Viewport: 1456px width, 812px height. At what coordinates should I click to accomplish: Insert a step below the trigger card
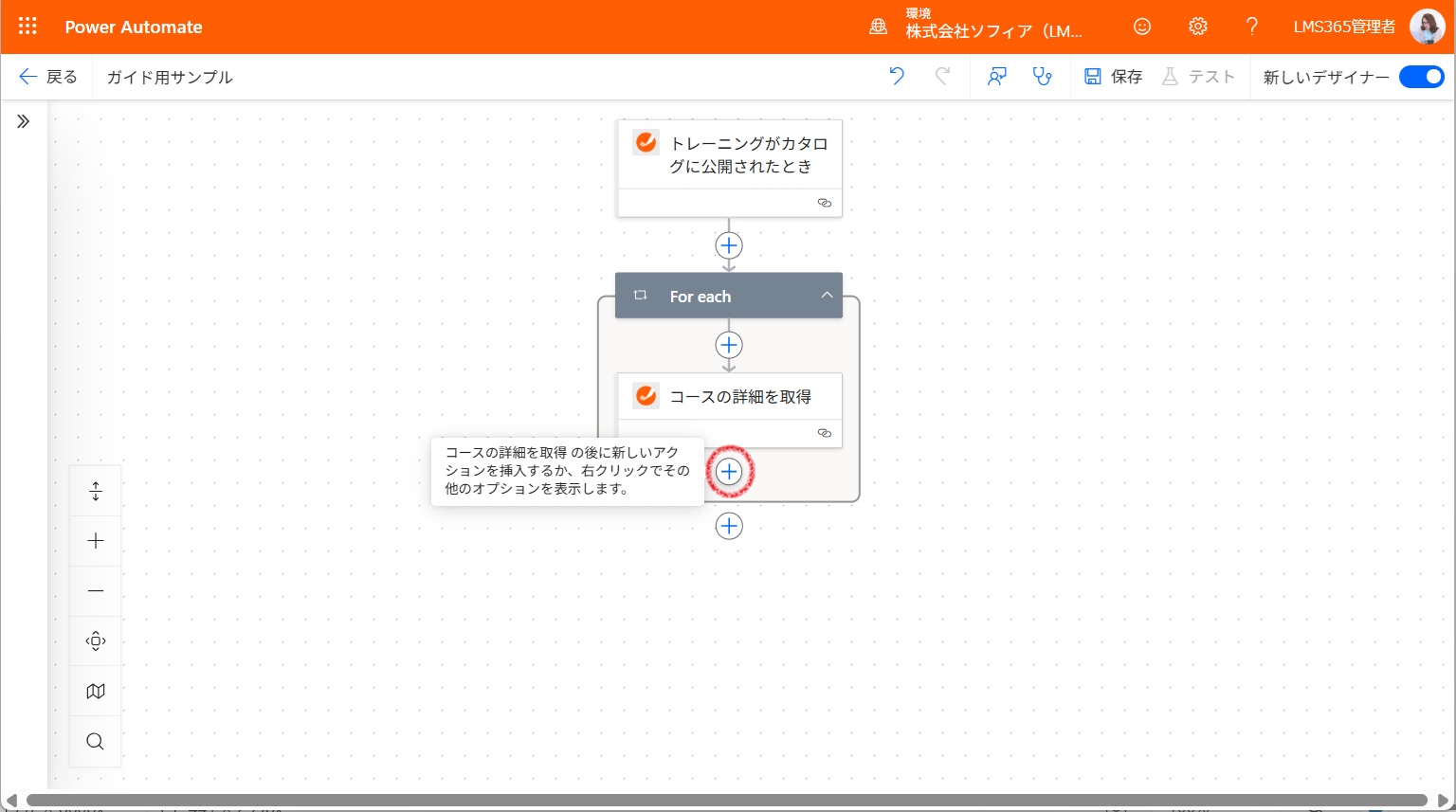point(729,245)
